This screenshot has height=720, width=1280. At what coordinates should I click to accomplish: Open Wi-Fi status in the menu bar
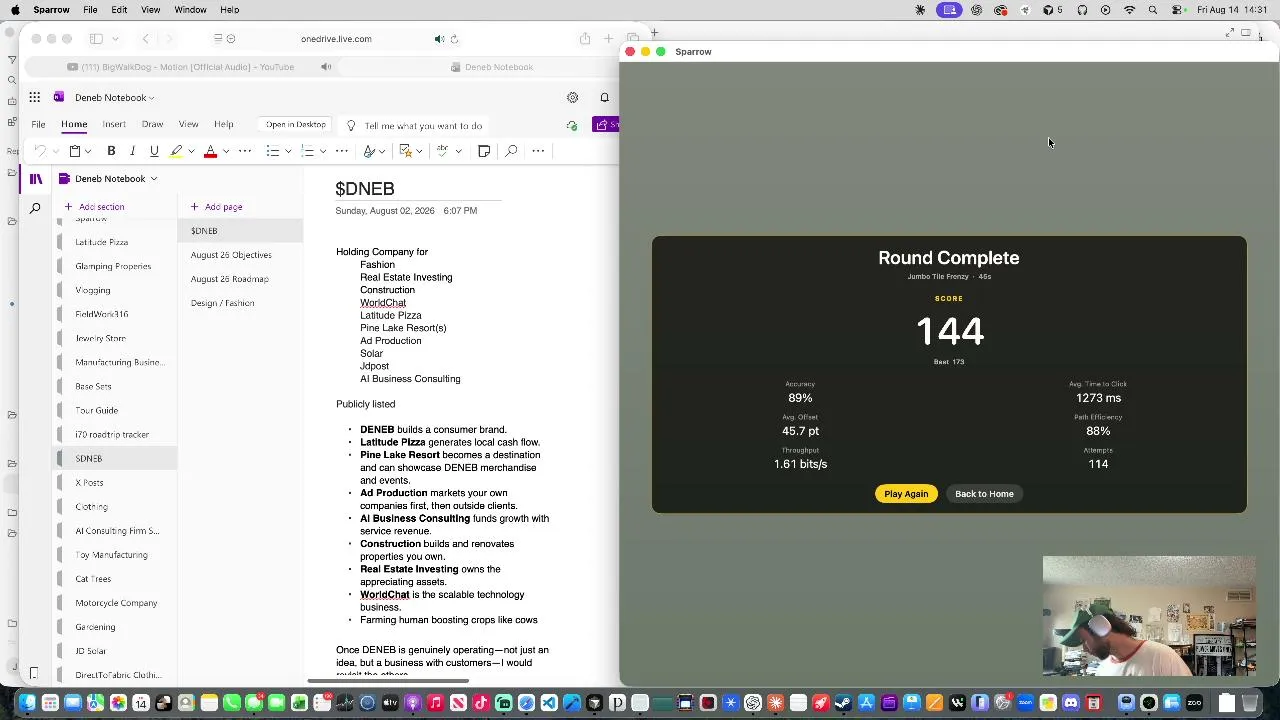tap(1129, 10)
